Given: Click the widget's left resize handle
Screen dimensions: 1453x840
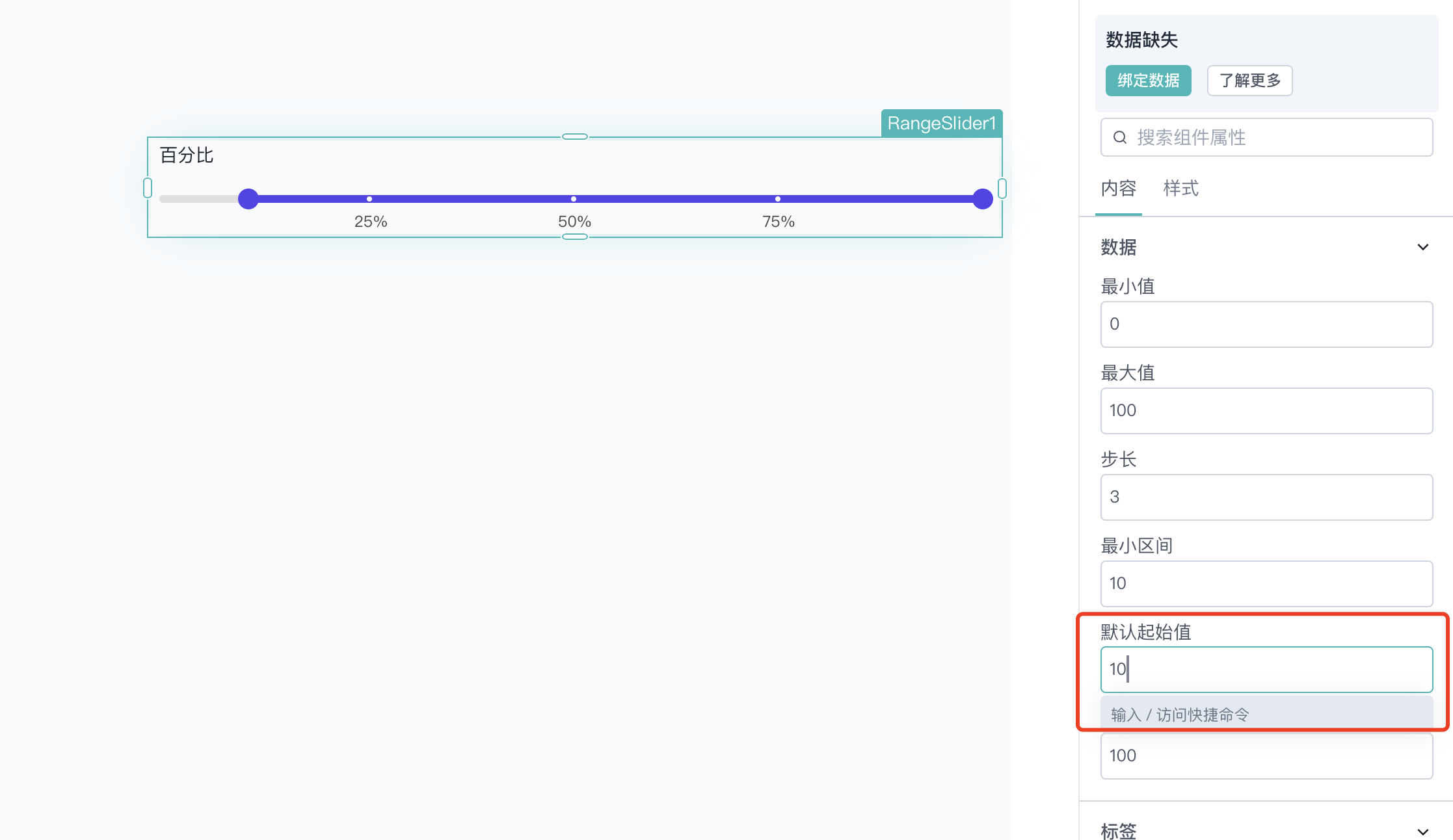Looking at the screenshot, I should [x=148, y=188].
